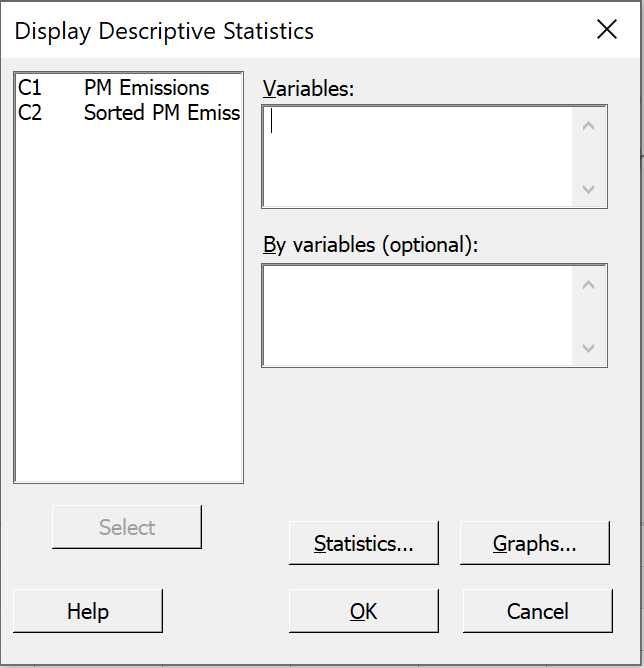The height and width of the screenshot is (668, 644).
Task: Open Help for this dialog
Action: 88,611
